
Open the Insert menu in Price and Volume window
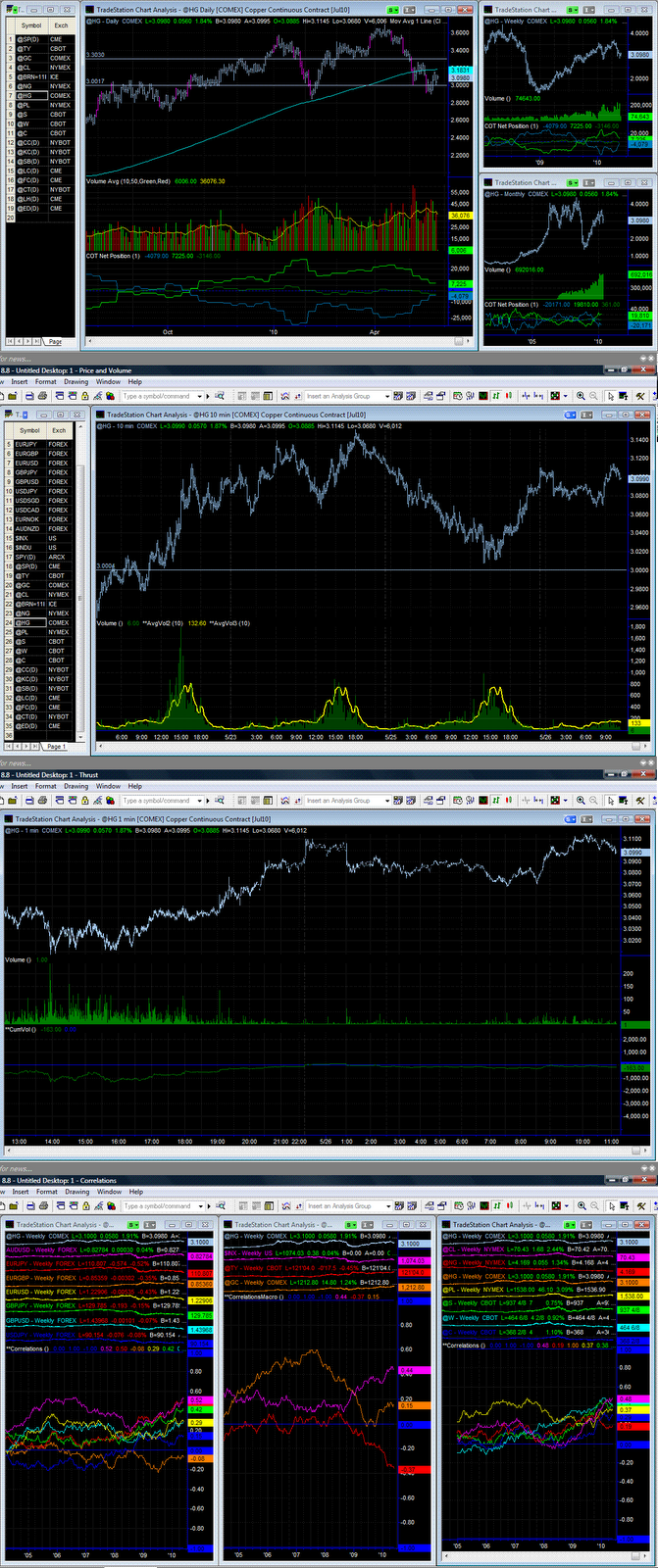click(x=20, y=381)
